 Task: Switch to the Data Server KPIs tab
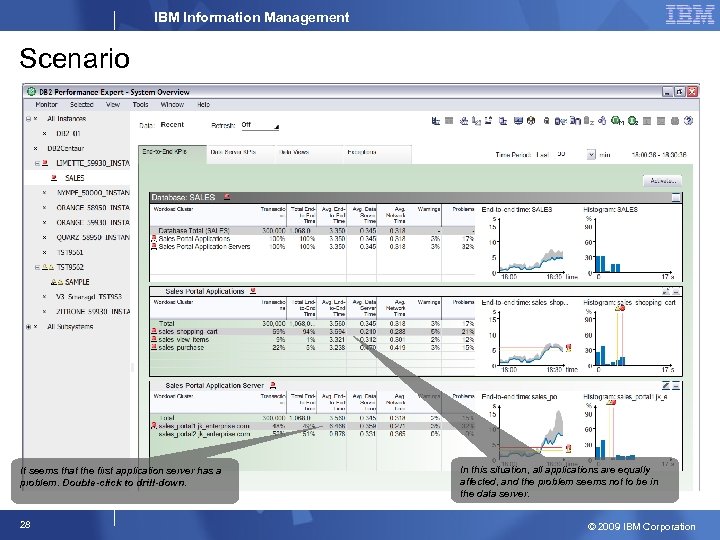coord(242,155)
